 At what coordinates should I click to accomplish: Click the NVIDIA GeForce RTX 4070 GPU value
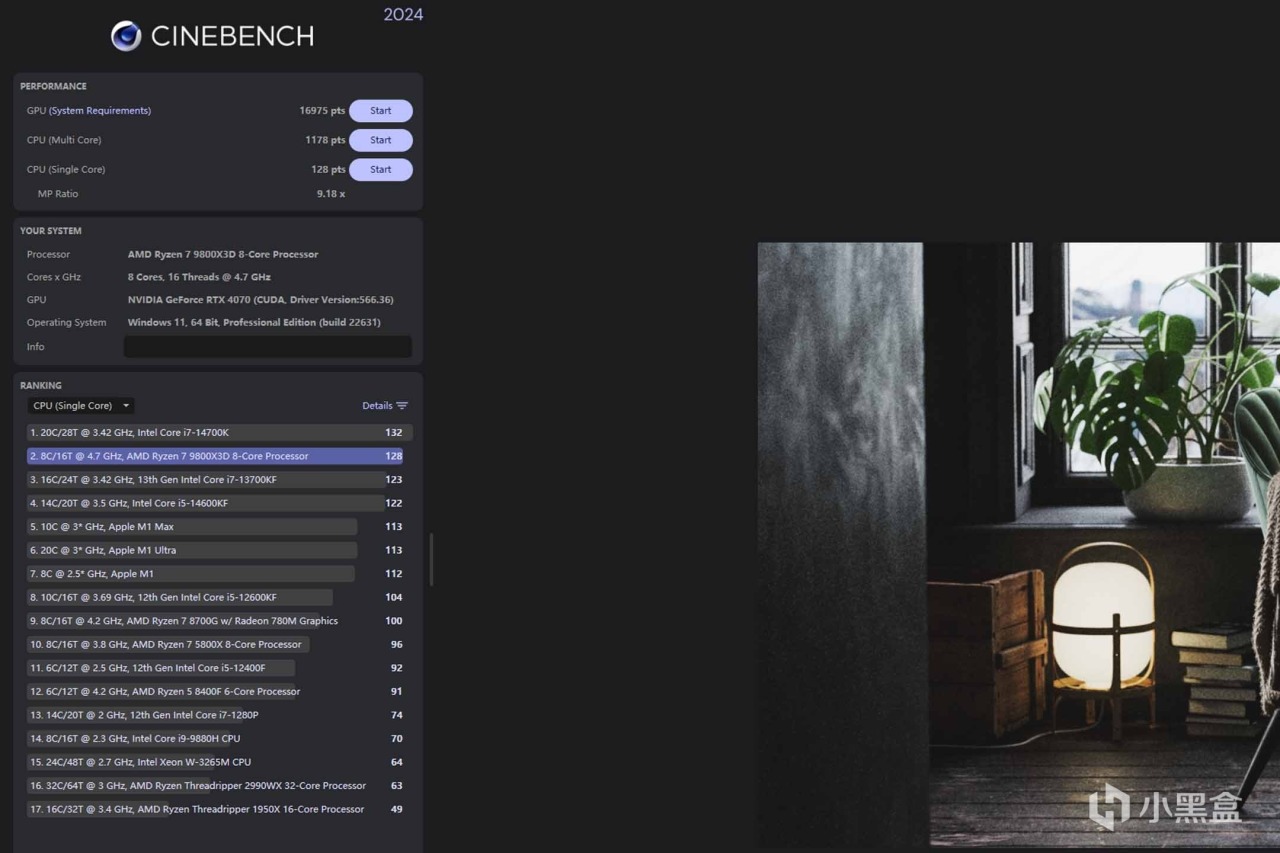(x=261, y=300)
